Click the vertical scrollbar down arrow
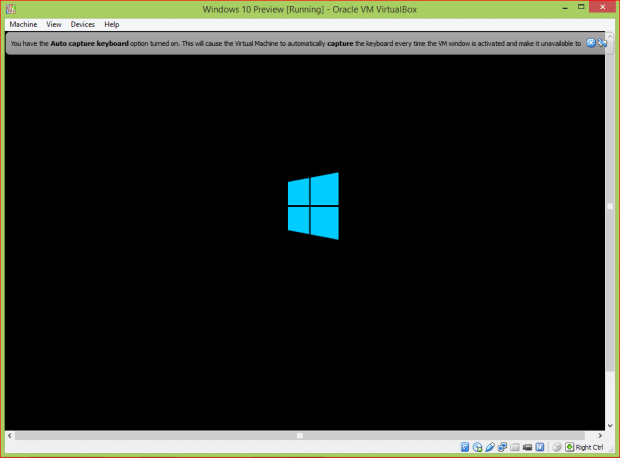Image resolution: width=620 pixels, height=458 pixels. (610, 426)
